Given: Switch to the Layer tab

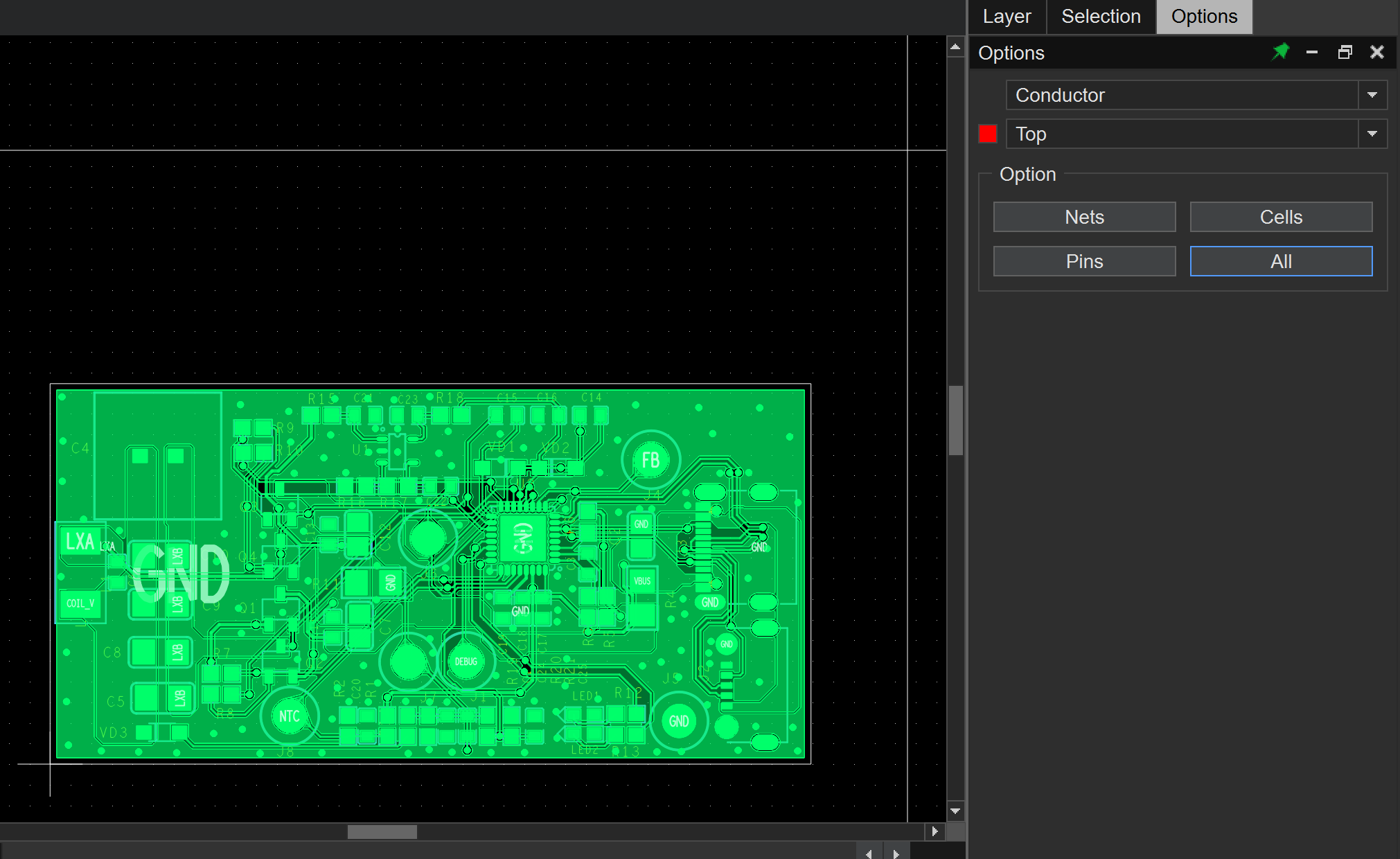Looking at the screenshot, I should pyautogui.click(x=1006, y=17).
